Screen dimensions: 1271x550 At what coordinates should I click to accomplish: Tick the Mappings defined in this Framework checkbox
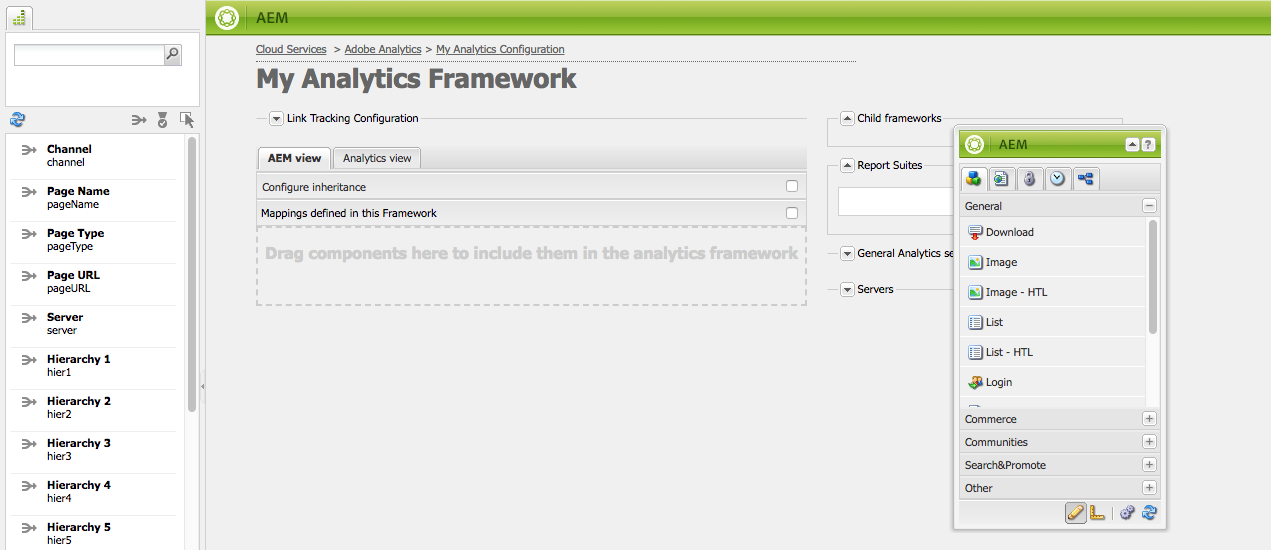[792, 213]
